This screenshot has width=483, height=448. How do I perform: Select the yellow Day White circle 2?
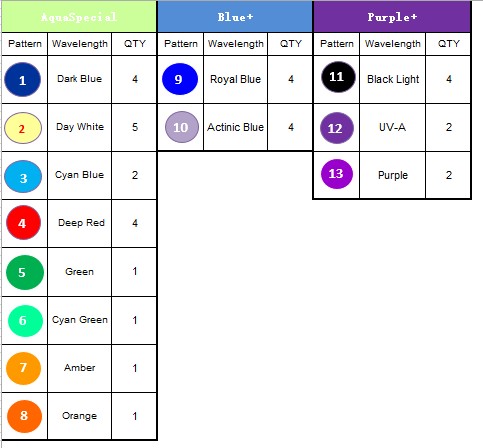point(23,128)
